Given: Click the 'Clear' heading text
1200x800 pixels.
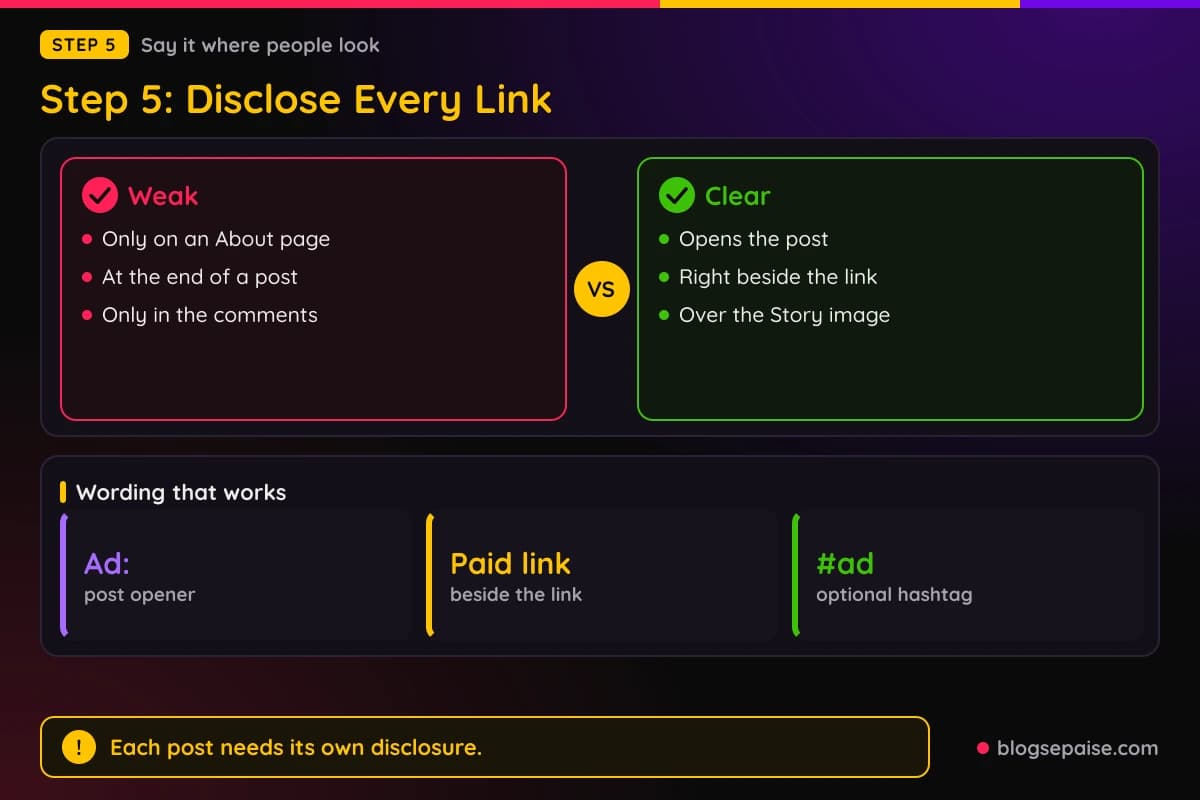Looking at the screenshot, I should tap(738, 196).
